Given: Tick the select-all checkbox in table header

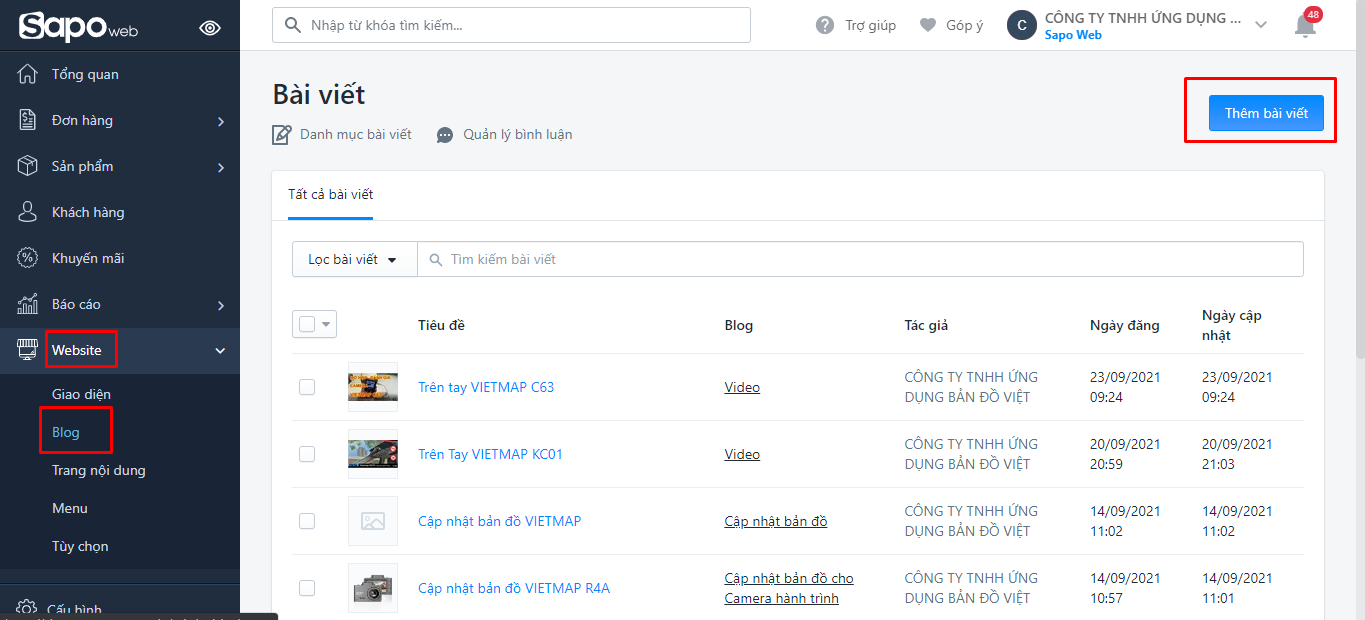Looking at the screenshot, I should (307, 324).
